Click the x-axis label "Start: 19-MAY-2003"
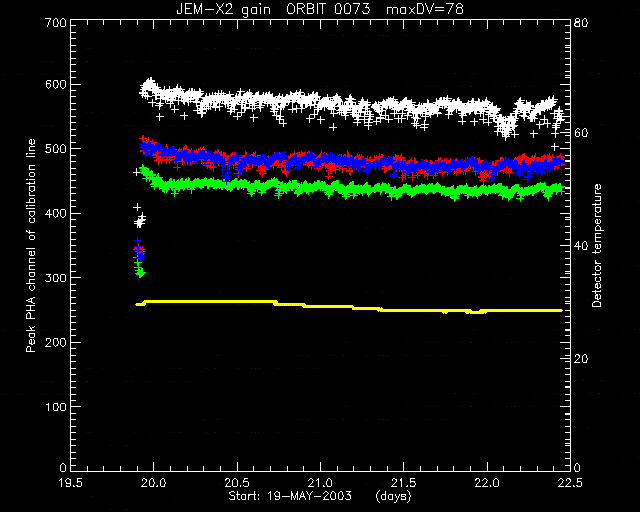 [290, 496]
